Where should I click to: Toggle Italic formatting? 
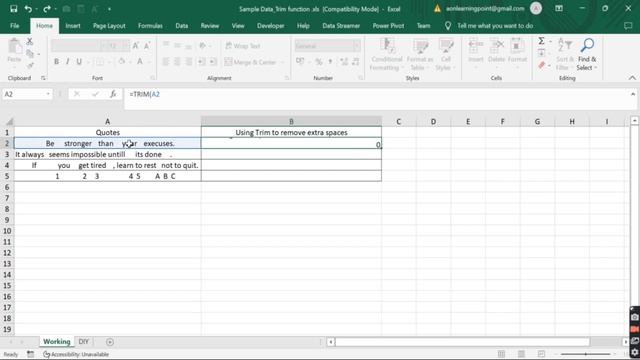(67, 62)
